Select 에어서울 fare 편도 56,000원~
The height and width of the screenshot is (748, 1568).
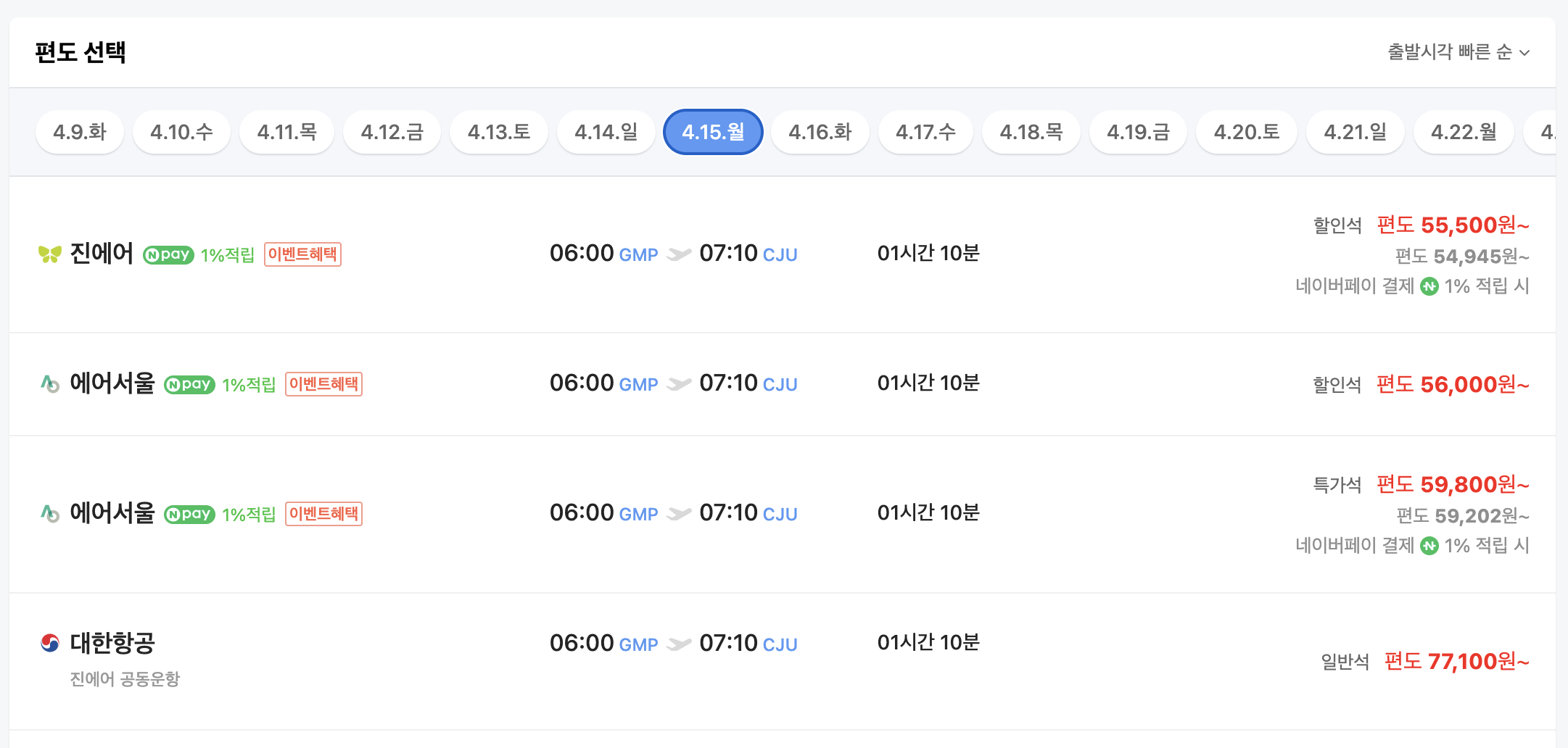[x=1453, y=384]
